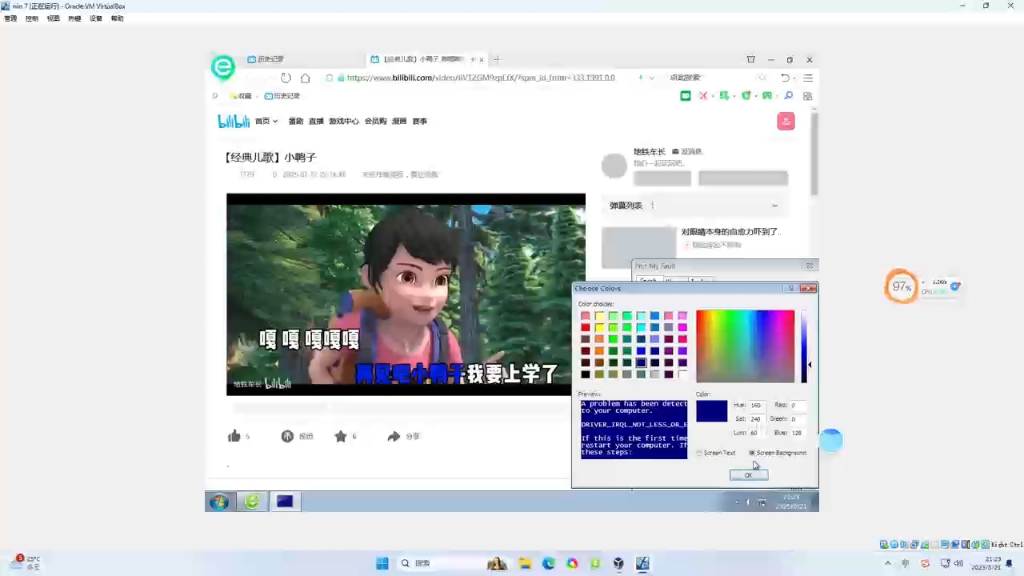
Task: Open 360 browser from Windows 7 taskbar
Action: (x=252, y=502)
